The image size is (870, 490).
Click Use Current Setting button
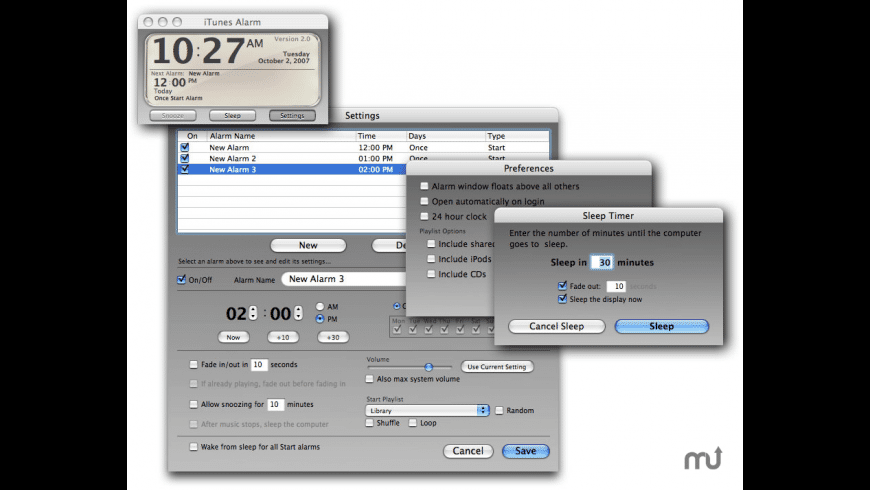point(497,367)
